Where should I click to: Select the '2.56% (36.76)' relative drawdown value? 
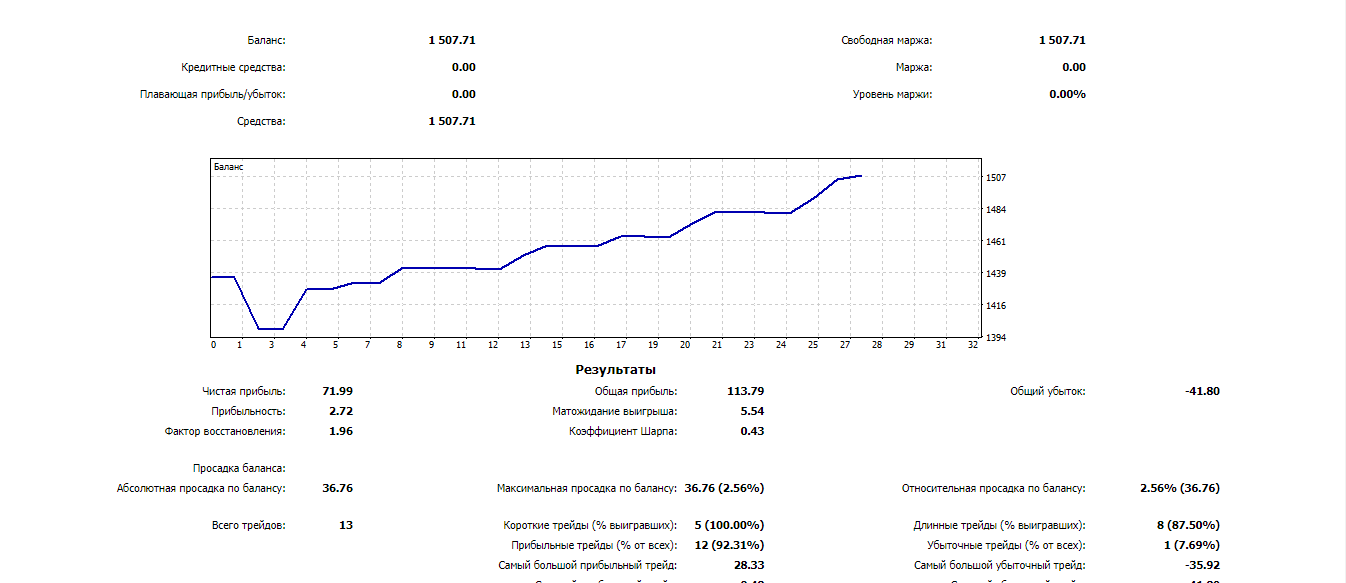pos(1180,489)
